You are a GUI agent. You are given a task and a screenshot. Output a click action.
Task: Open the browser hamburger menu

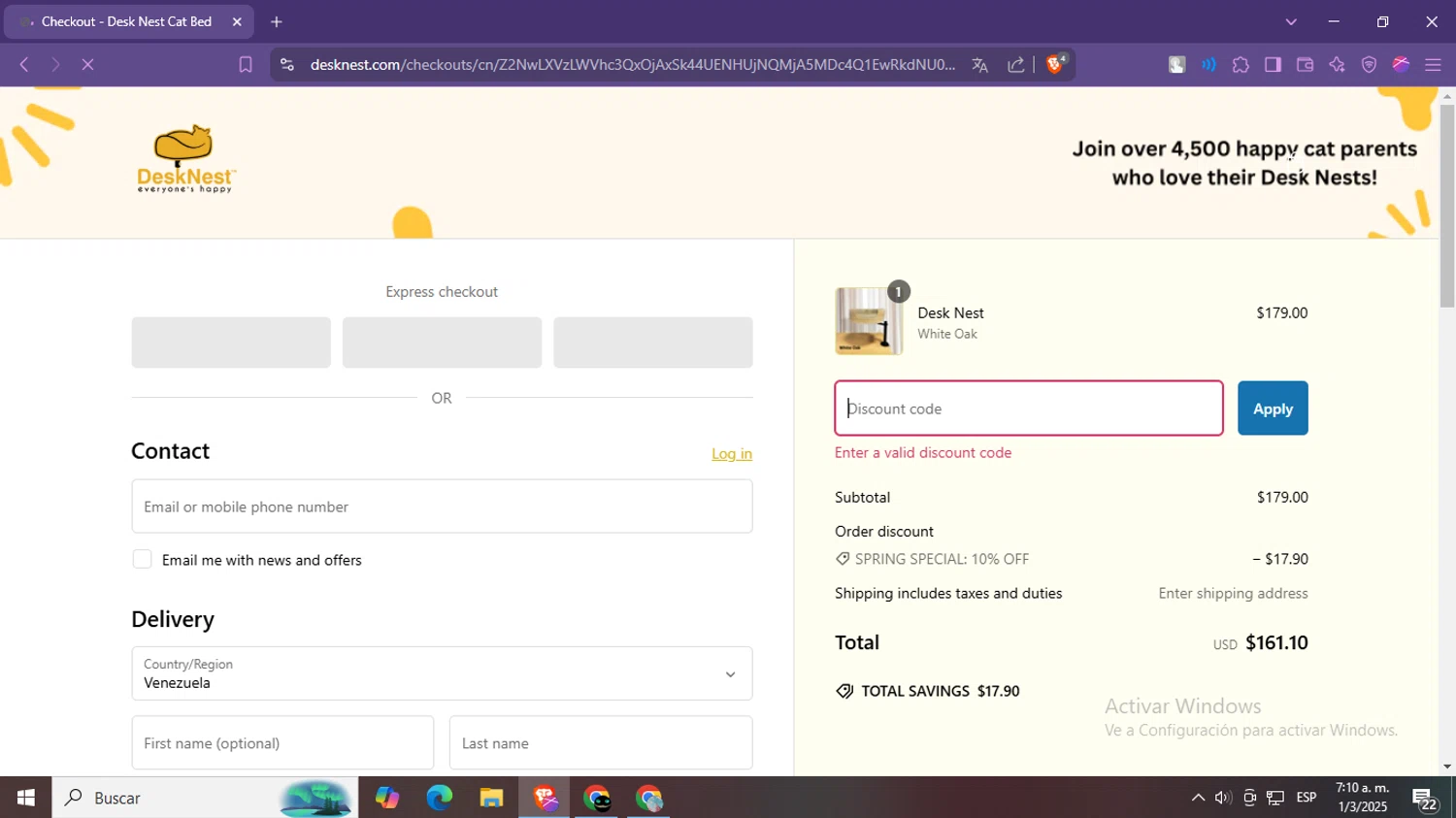coord(1433,65)
